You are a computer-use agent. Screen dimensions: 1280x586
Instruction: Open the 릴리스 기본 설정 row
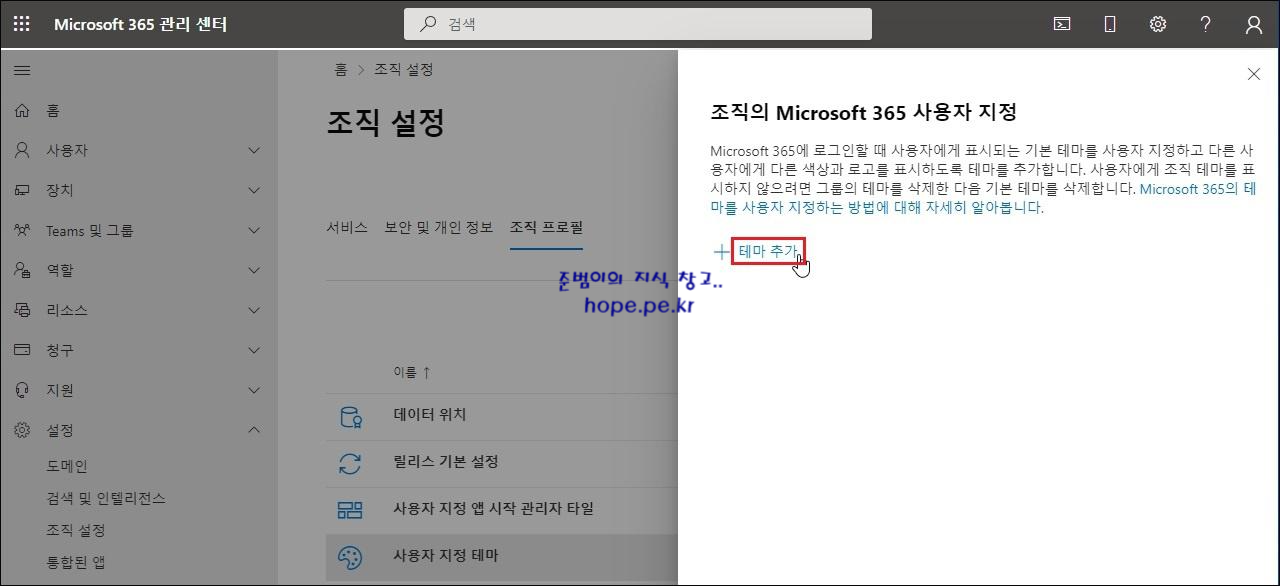coord(502,462)
